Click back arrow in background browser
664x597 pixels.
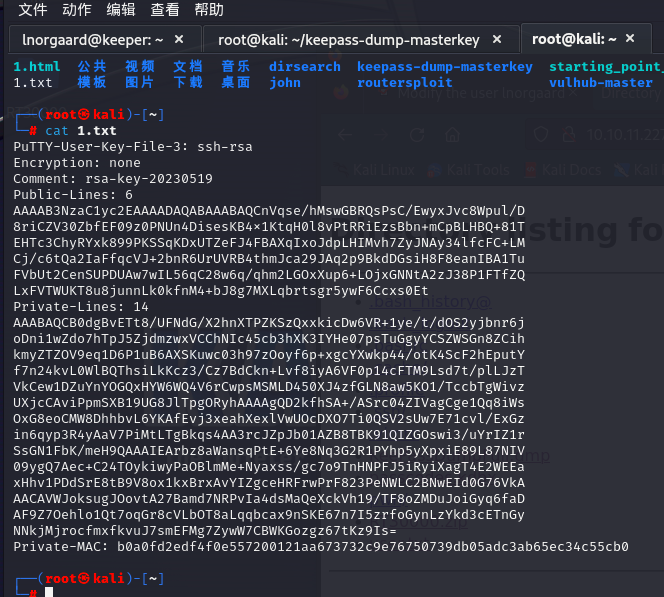tap(345, 135)
